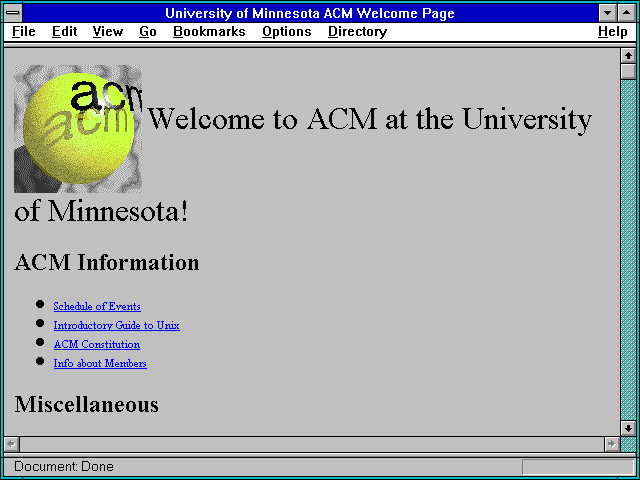The height and width of the screenshot is (480, 640).
Task: Click the vertical scrollbar thumb
Action: [x=628, y=71]
